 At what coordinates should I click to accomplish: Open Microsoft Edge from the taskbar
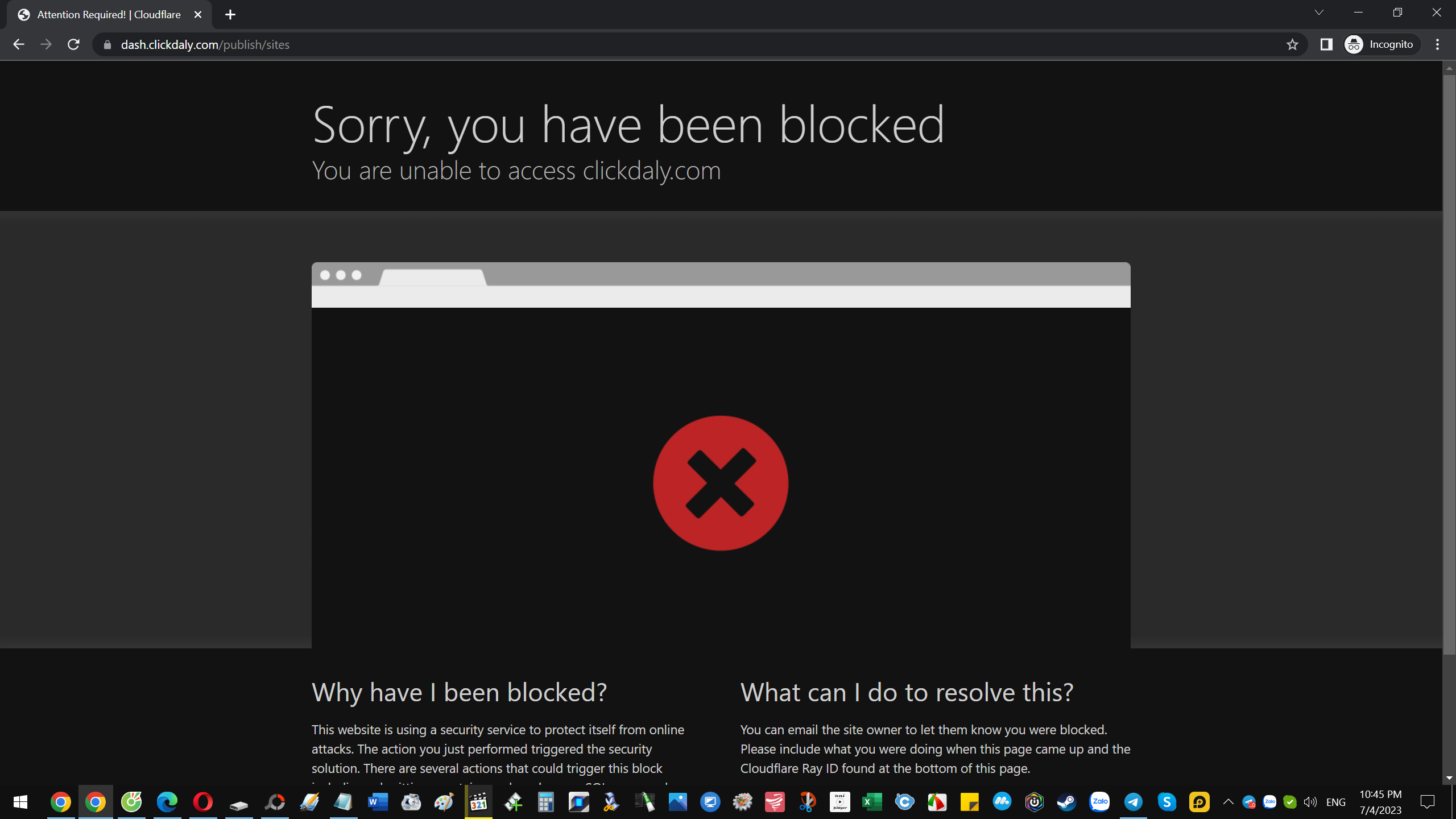(x=167, y=802)
